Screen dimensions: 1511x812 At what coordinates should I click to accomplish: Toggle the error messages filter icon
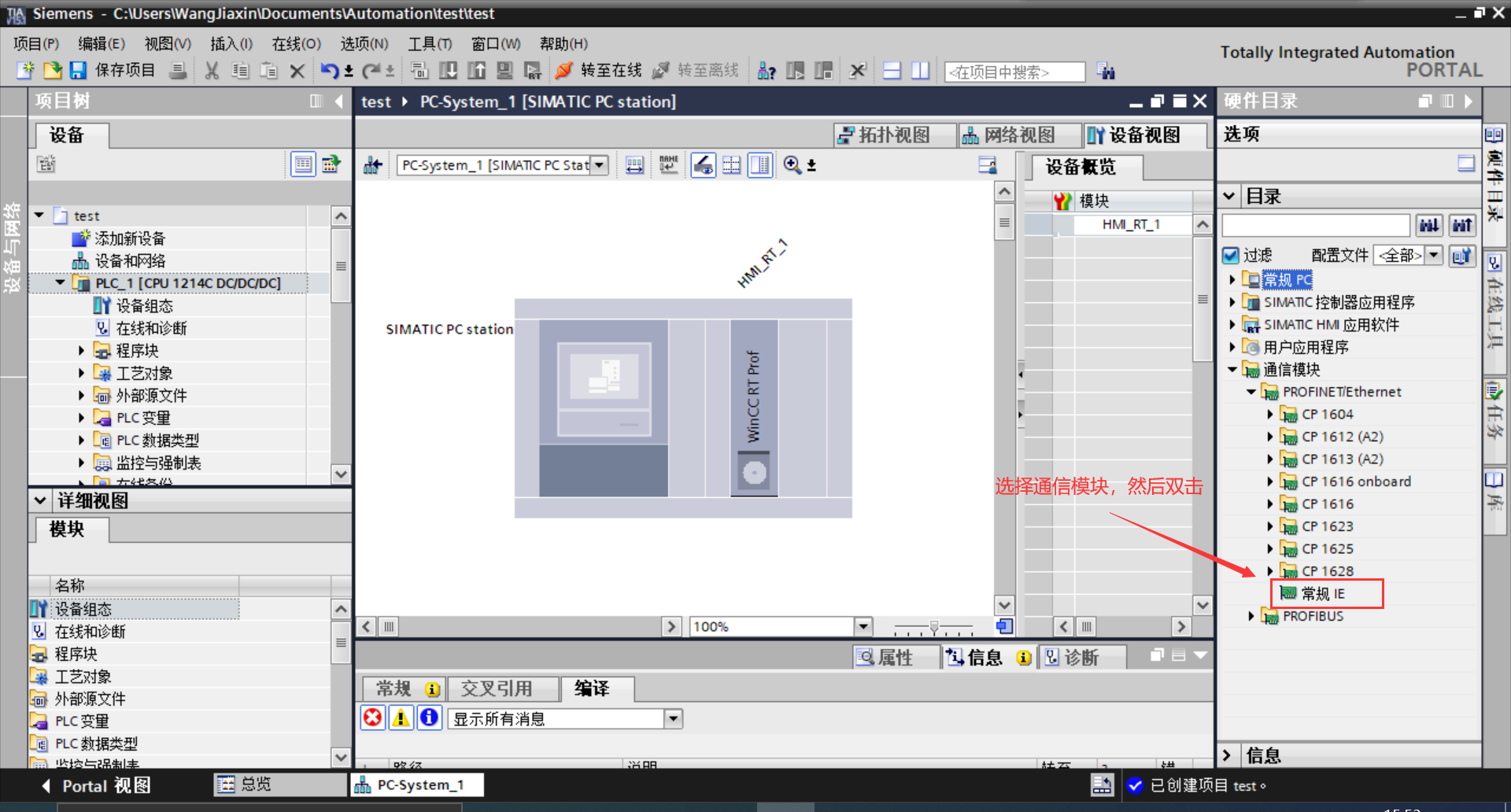[x=372, y=718]
